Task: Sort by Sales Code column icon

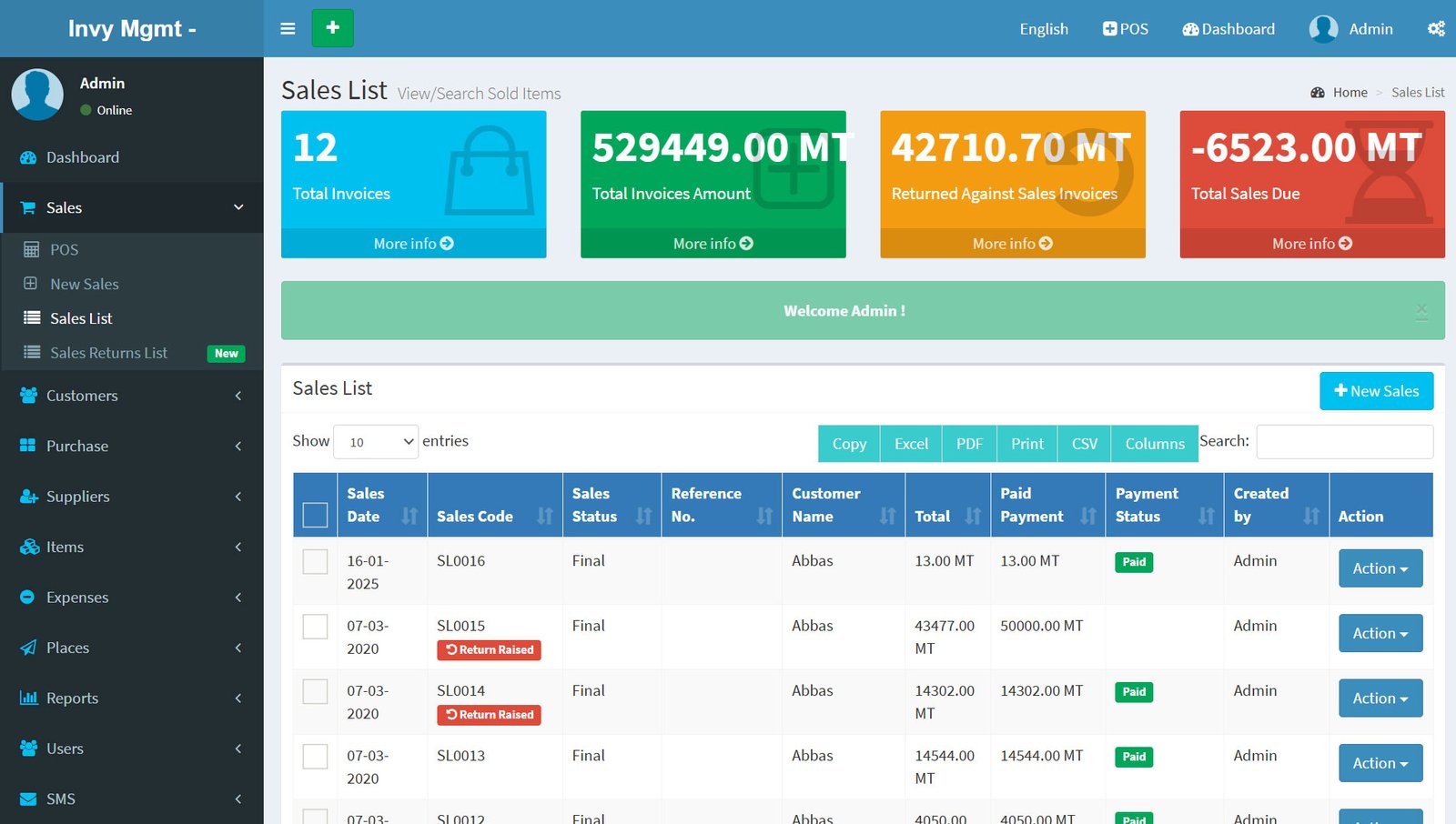Action: pyautogui.click(x=544, y=517)
